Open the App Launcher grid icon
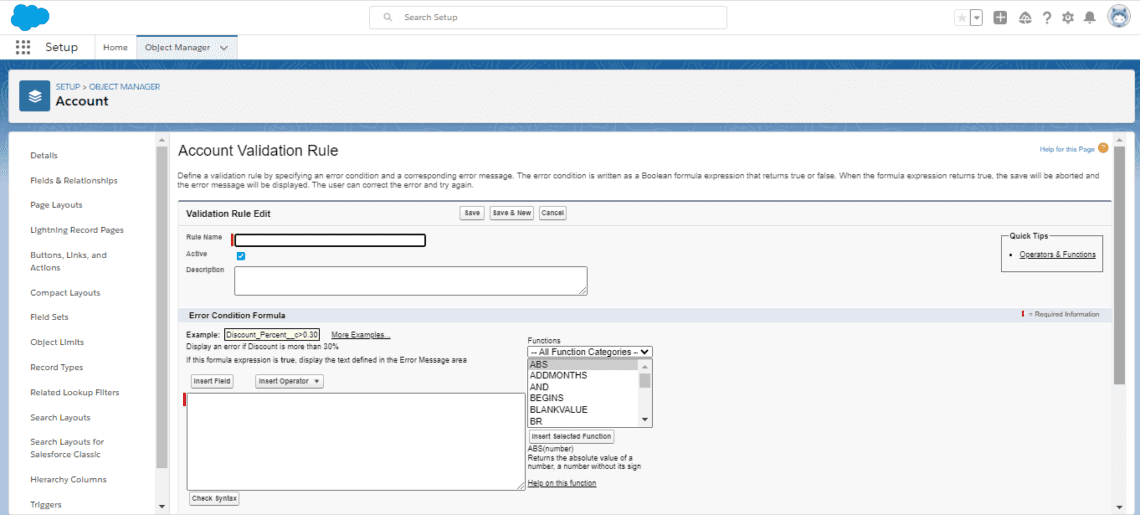This screenshot has height=515, width=1140. tap(23, 47)
